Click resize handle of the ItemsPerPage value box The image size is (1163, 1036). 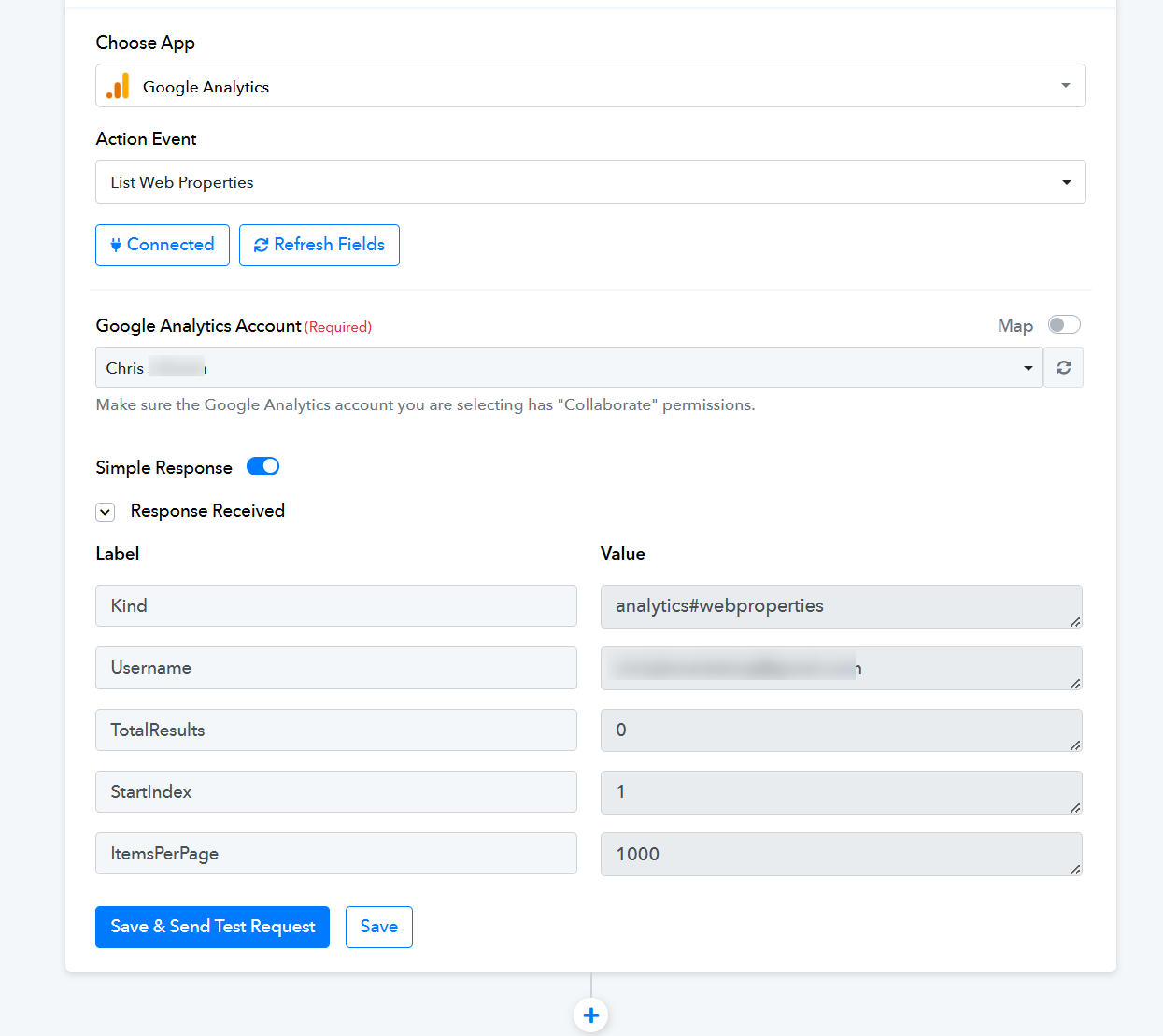pos(1075,869)
